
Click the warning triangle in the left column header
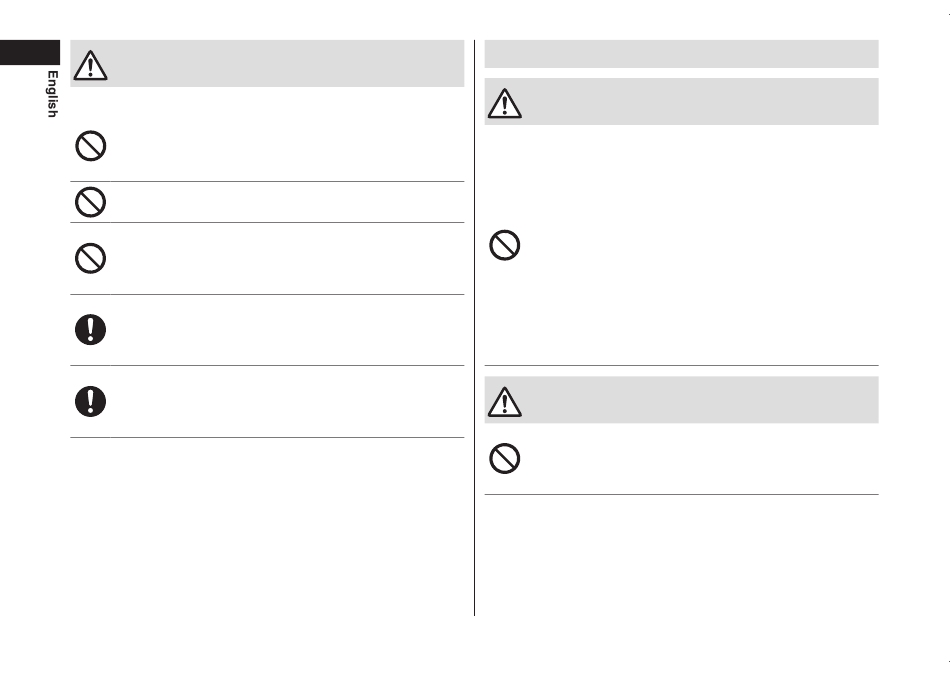point(90,65)
